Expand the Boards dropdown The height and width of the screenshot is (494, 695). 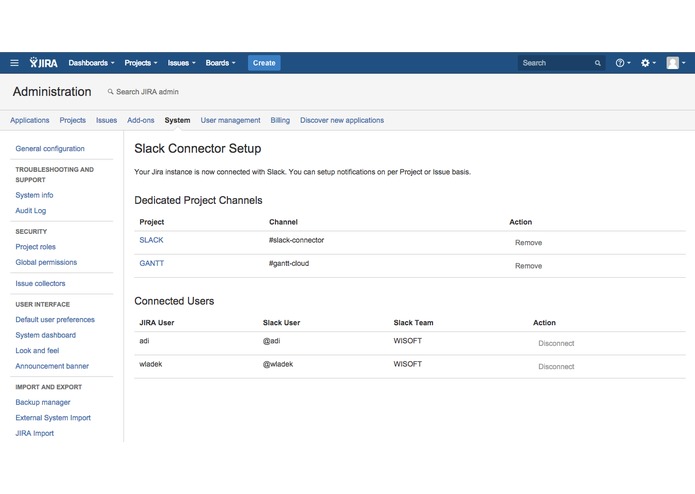pyautogui.click(x=220, y=63)
